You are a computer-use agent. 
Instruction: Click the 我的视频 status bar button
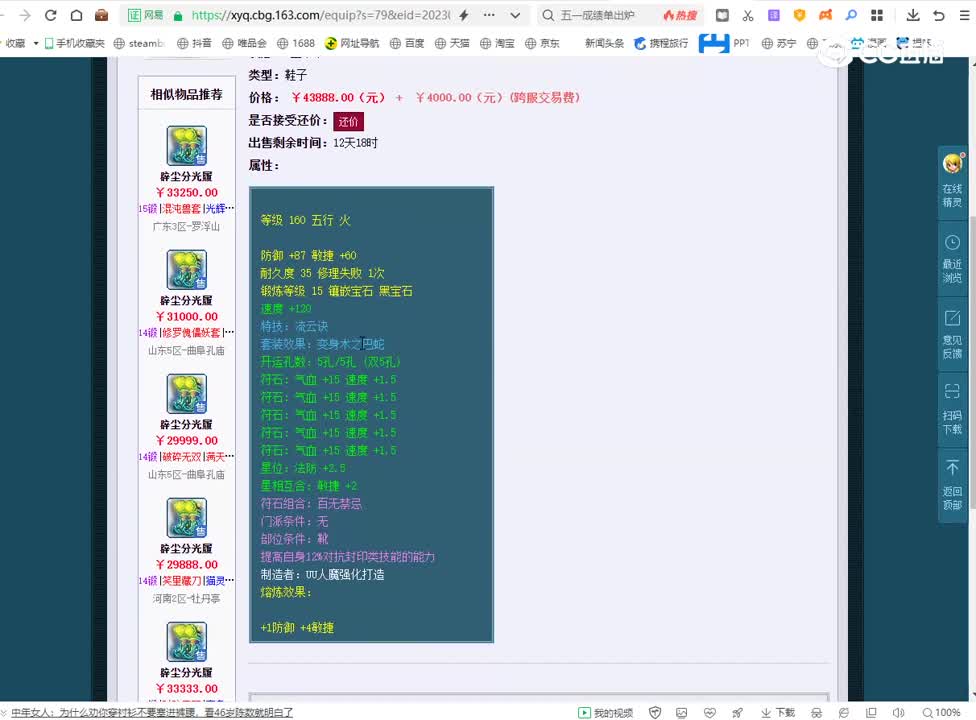click(x=606, y=713)
